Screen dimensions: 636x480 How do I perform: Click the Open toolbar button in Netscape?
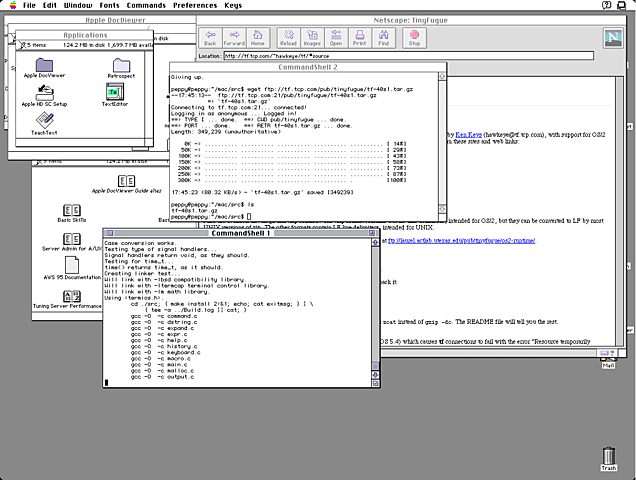tap(336, 38)
